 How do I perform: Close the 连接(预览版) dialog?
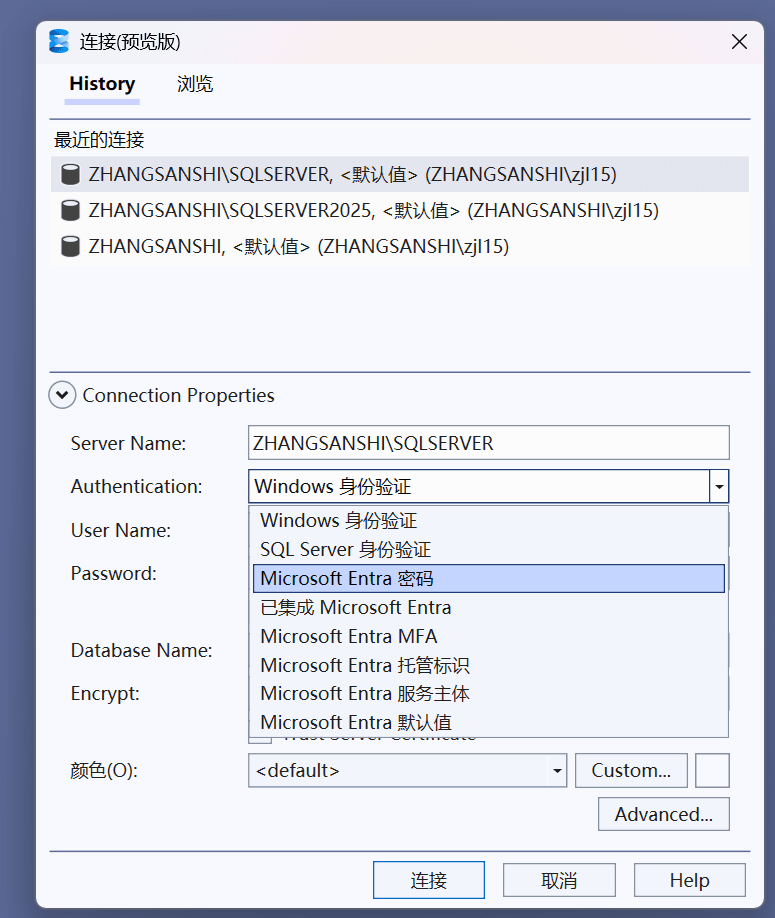[x=739, y=42]
